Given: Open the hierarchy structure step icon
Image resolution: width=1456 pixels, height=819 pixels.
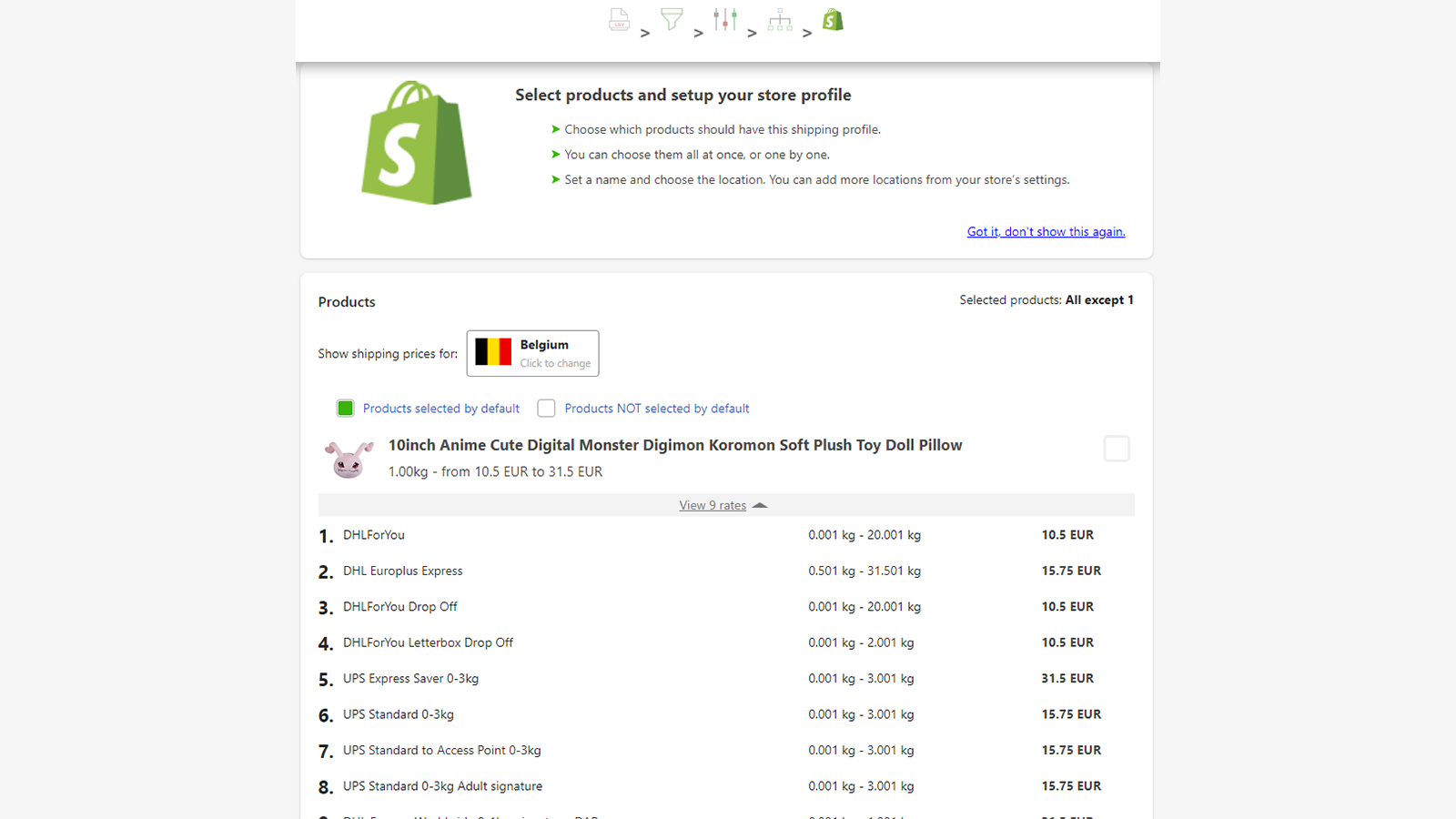Looking at the screenshot, I should coord(780,19).
